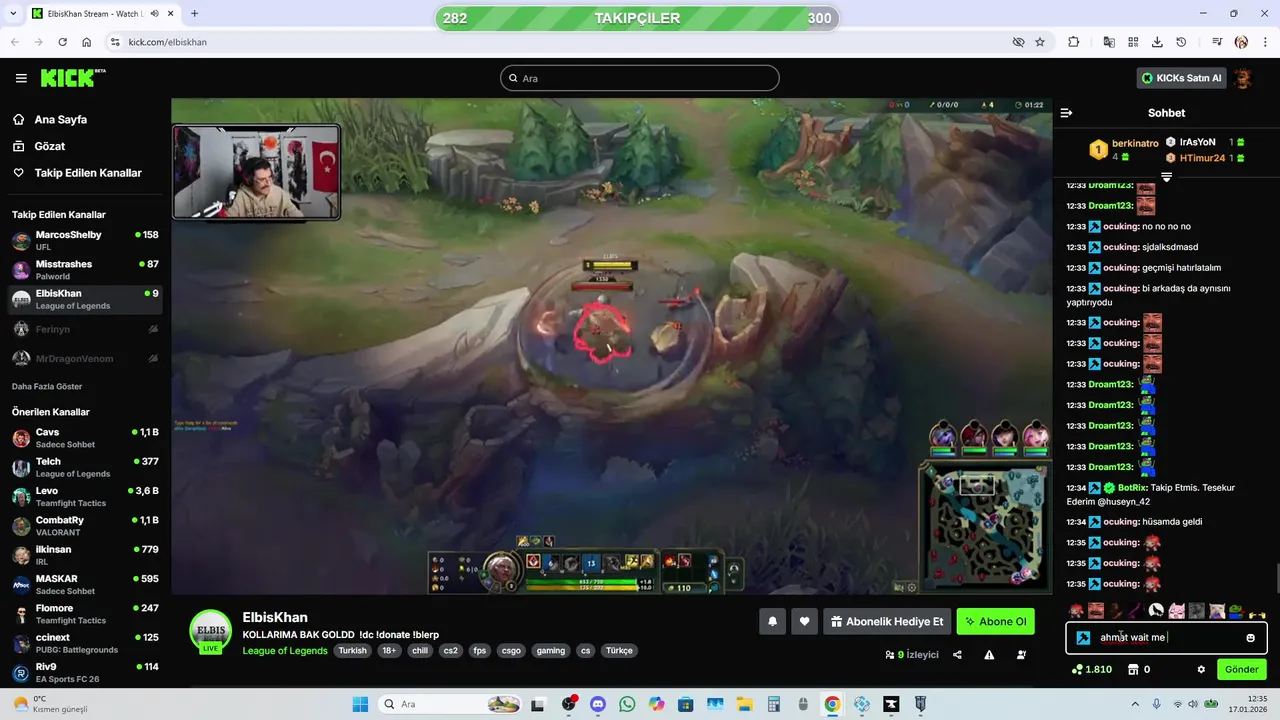Select offline channel Ferinyn
This screenshot has width=1280, height=720.
[85, 329]
